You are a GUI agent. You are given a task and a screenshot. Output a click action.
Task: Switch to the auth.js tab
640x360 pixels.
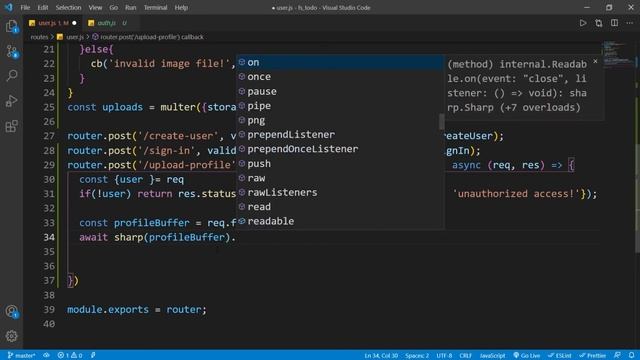(x=107, y=23)
